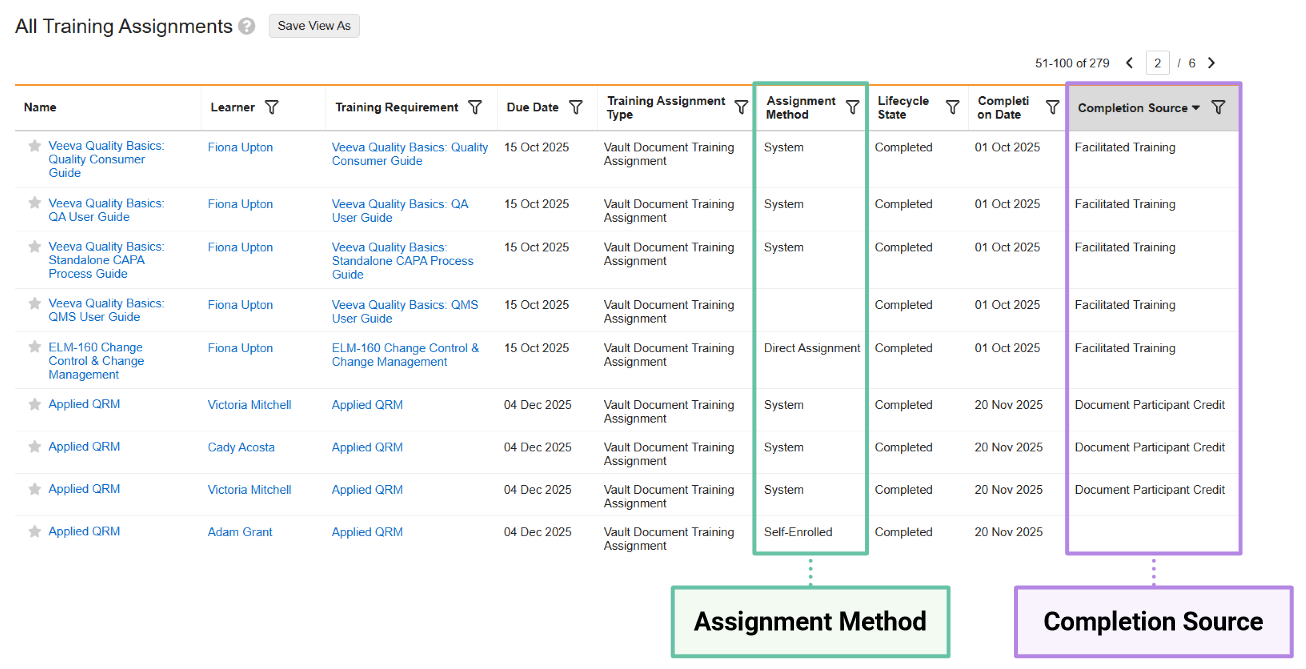Open learner Fiona Upton's profile link
1306x669 pixels.
click(x=240, y=146)
